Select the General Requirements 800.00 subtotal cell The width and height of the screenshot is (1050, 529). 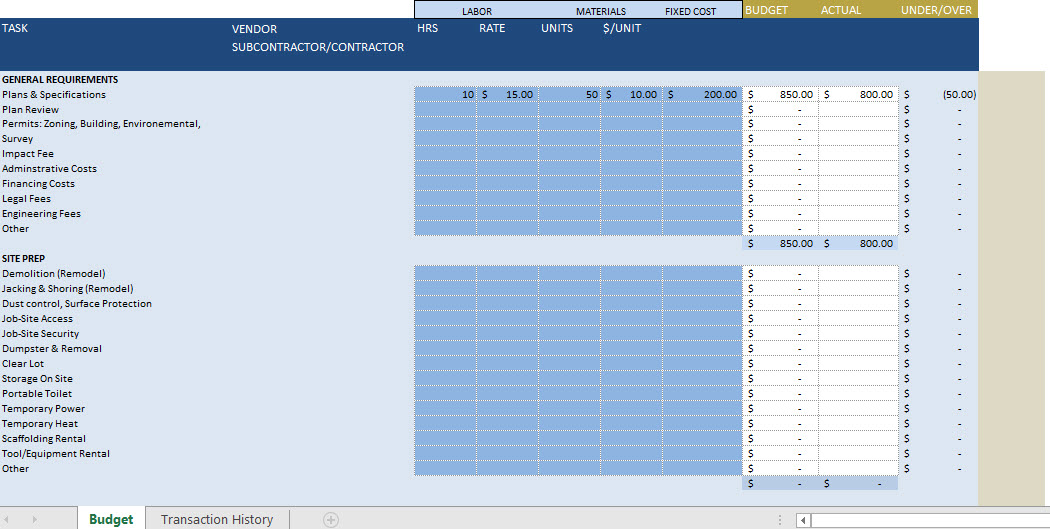pyautogui.click(x=858, y=244)
